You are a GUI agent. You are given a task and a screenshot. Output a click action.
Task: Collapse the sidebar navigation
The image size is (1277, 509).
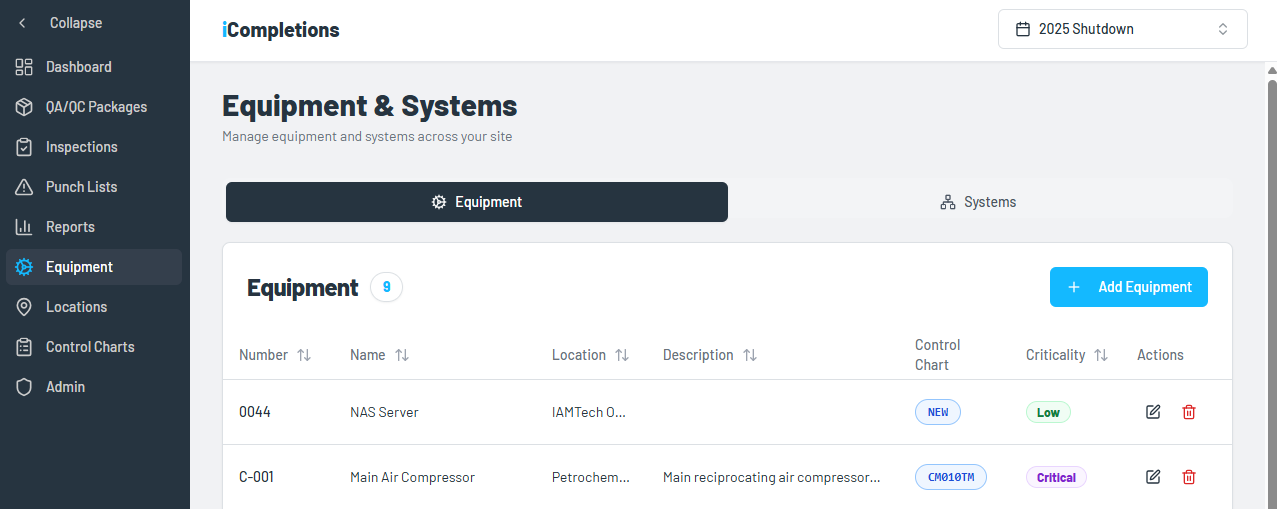60,23
